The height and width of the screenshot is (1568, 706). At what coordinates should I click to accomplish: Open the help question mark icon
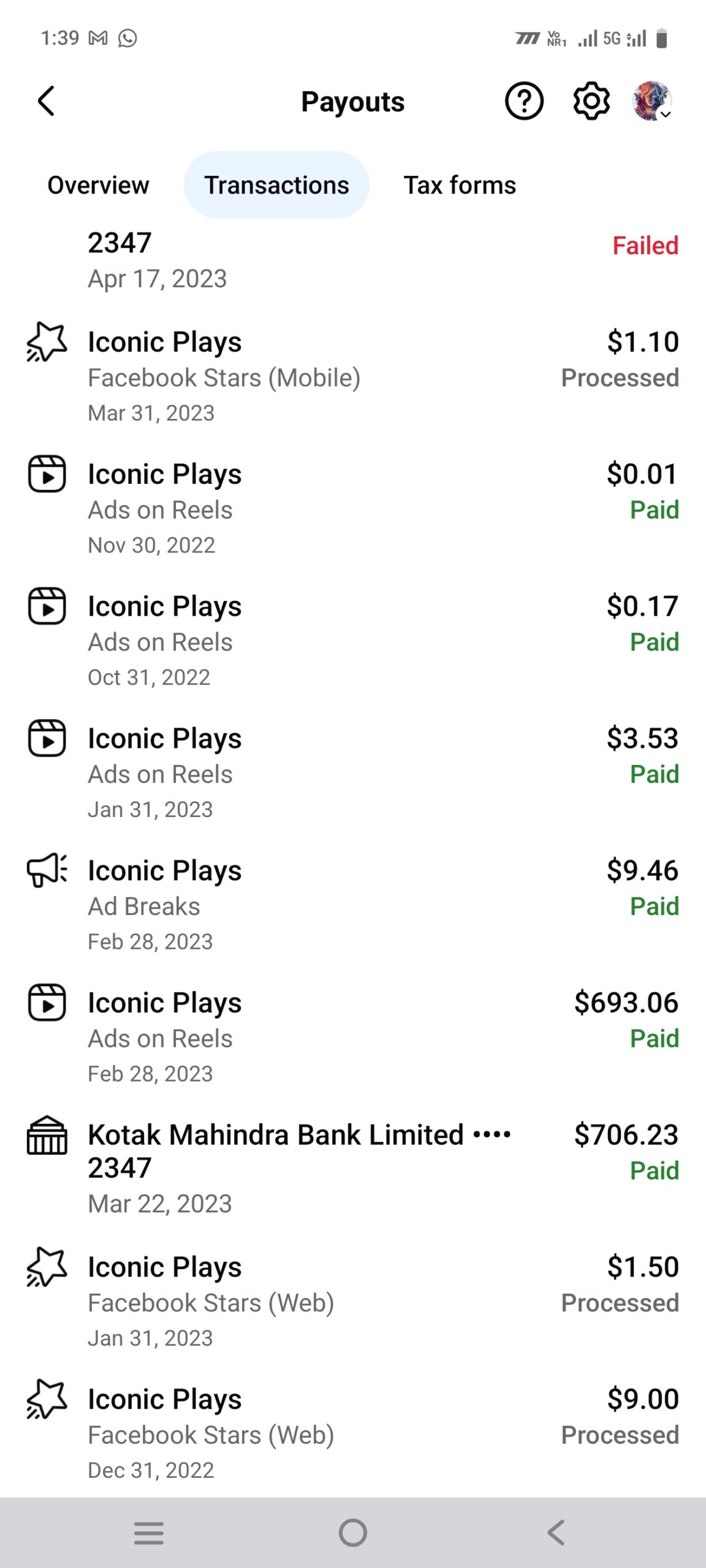pyautogui.click(x=524, y=101)
